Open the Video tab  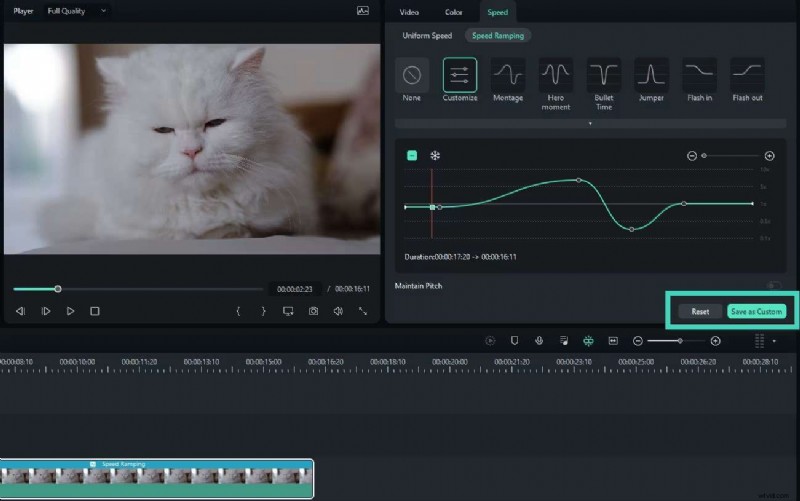click(409, 12)
